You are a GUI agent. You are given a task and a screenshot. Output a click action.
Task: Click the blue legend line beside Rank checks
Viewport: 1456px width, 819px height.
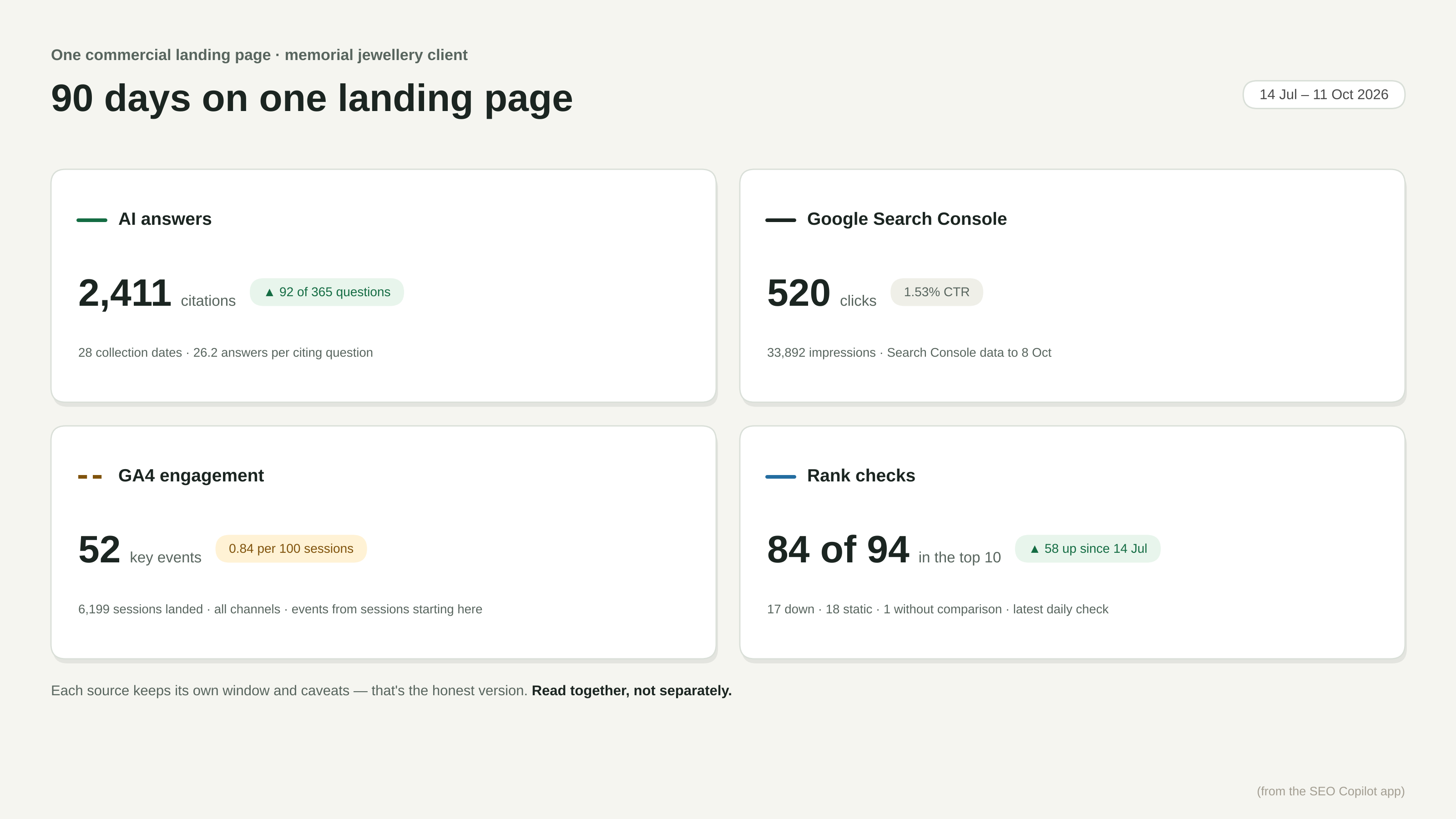[x=781, y=476]
